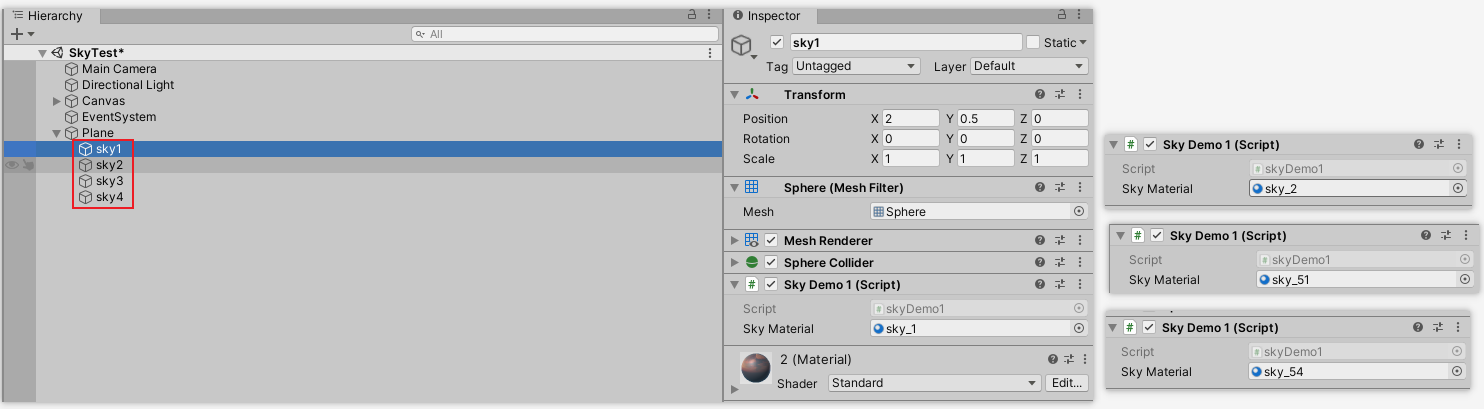Open the Inspector panel options menu
Viewport: 1484px width, 409px height.
pos(1081,15)
